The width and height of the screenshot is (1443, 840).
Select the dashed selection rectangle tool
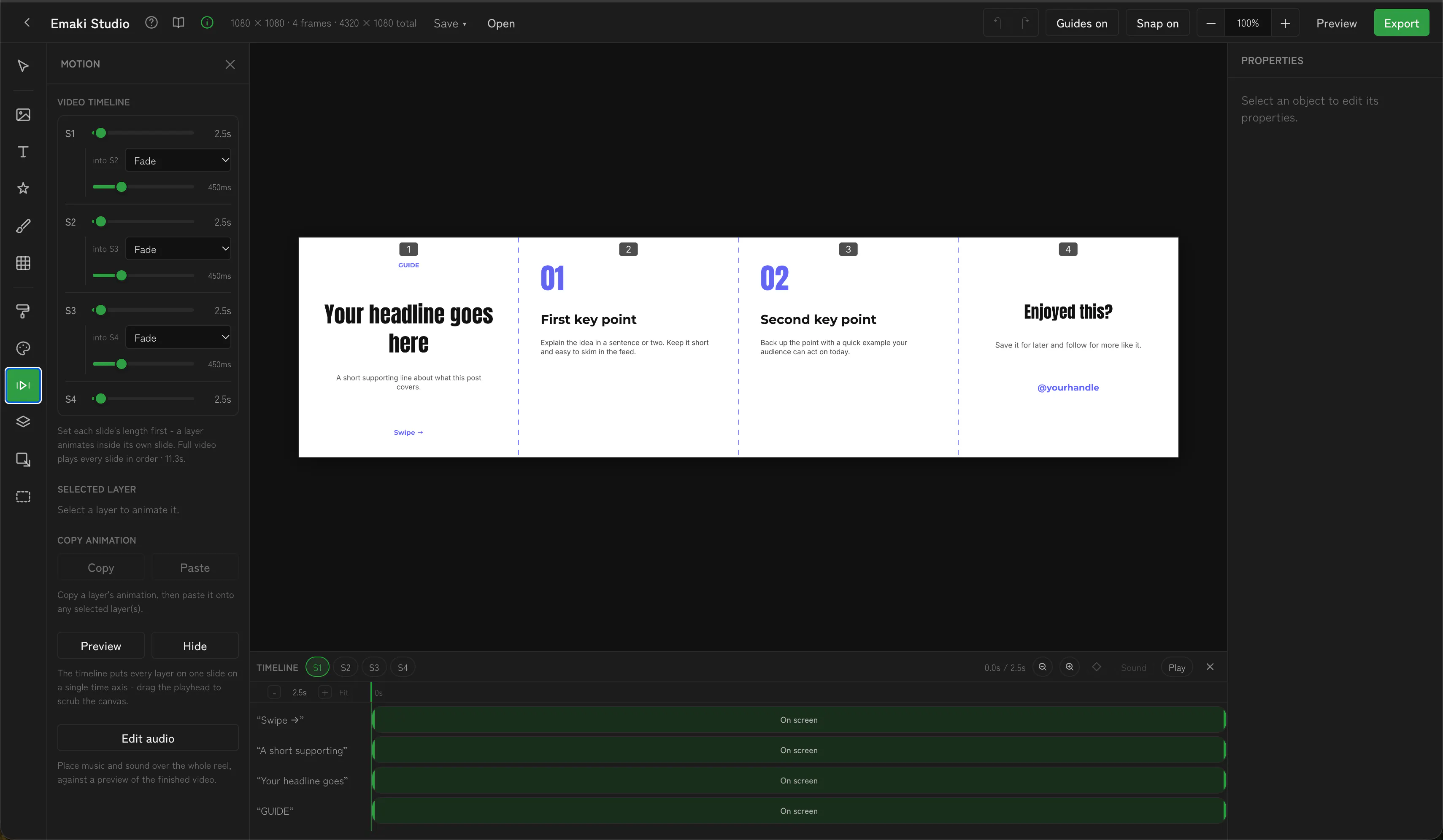click(x=23, y=497)
